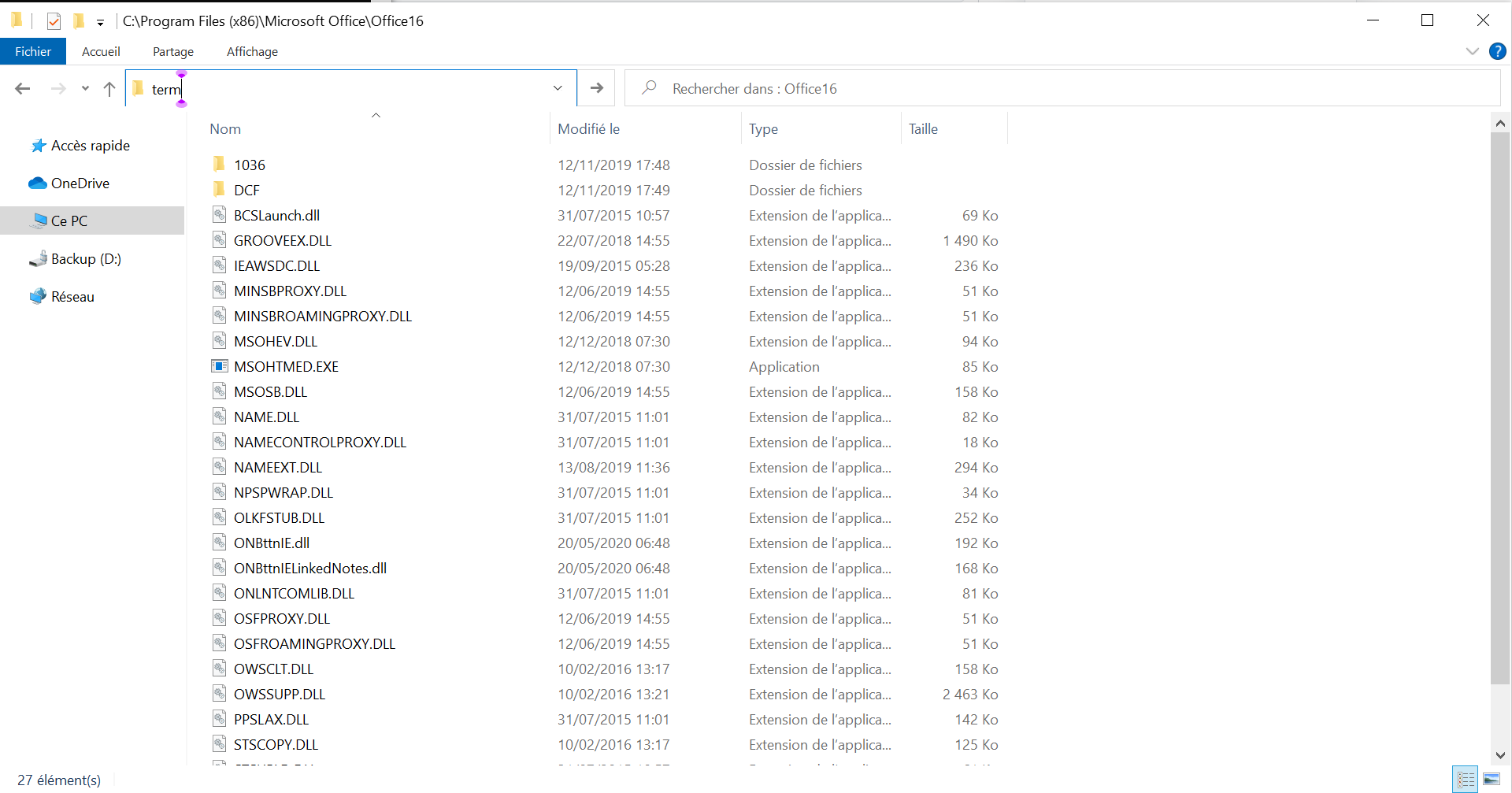Image resolution: width=1512 pixels, height=793 pixels.
Task: Select the GROOVEEX.DLL file icon
Action: coord(220,240)
